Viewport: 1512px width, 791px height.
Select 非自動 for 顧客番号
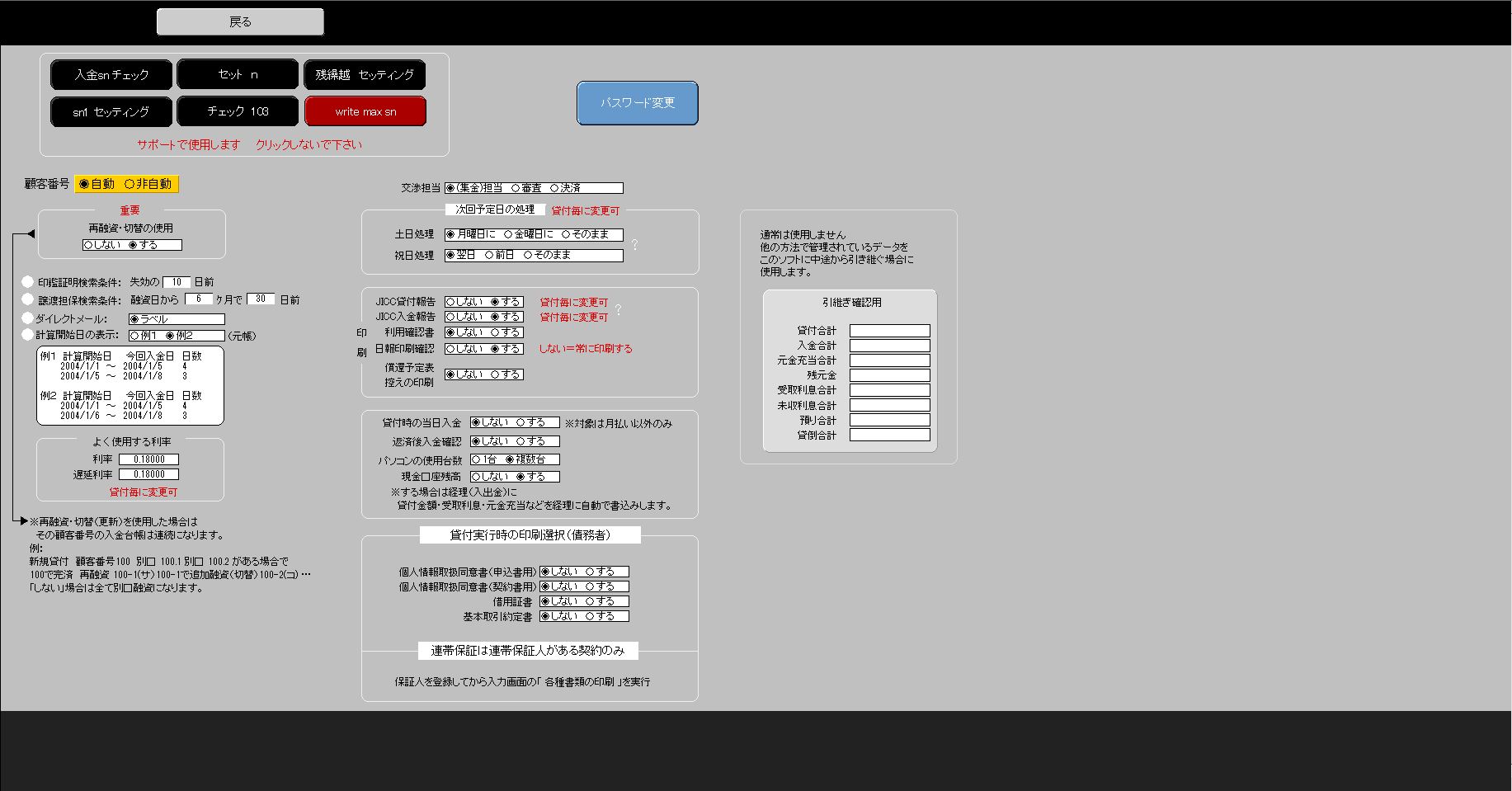pos(148,184)
